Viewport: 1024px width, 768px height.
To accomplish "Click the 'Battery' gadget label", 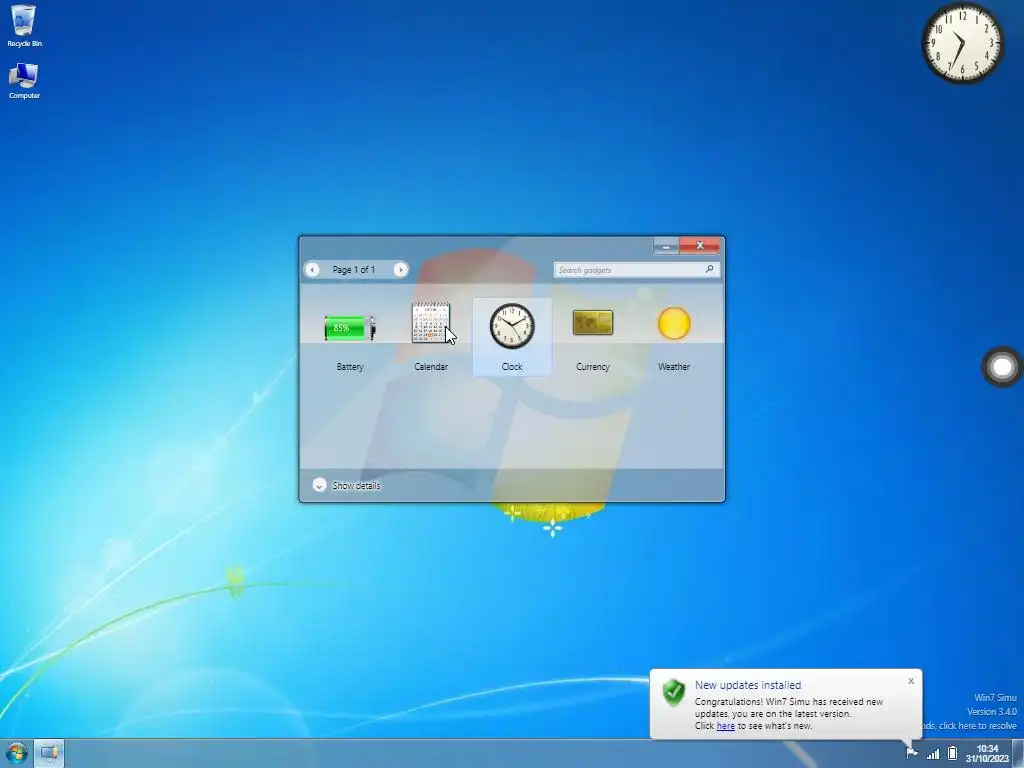I will (350, 367).
